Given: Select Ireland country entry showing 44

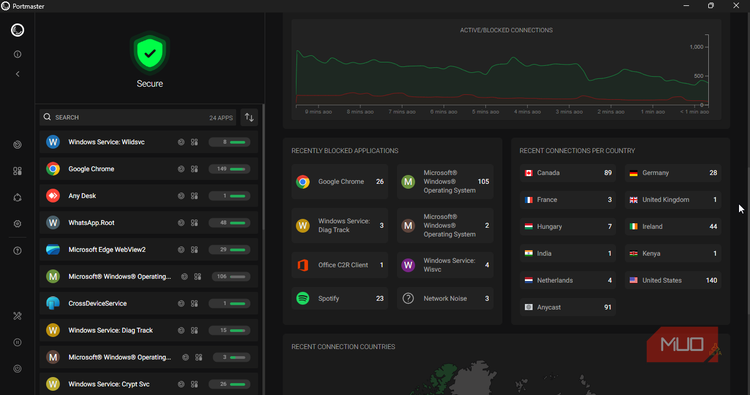Looking at the screenshot, I should (673, 227).
